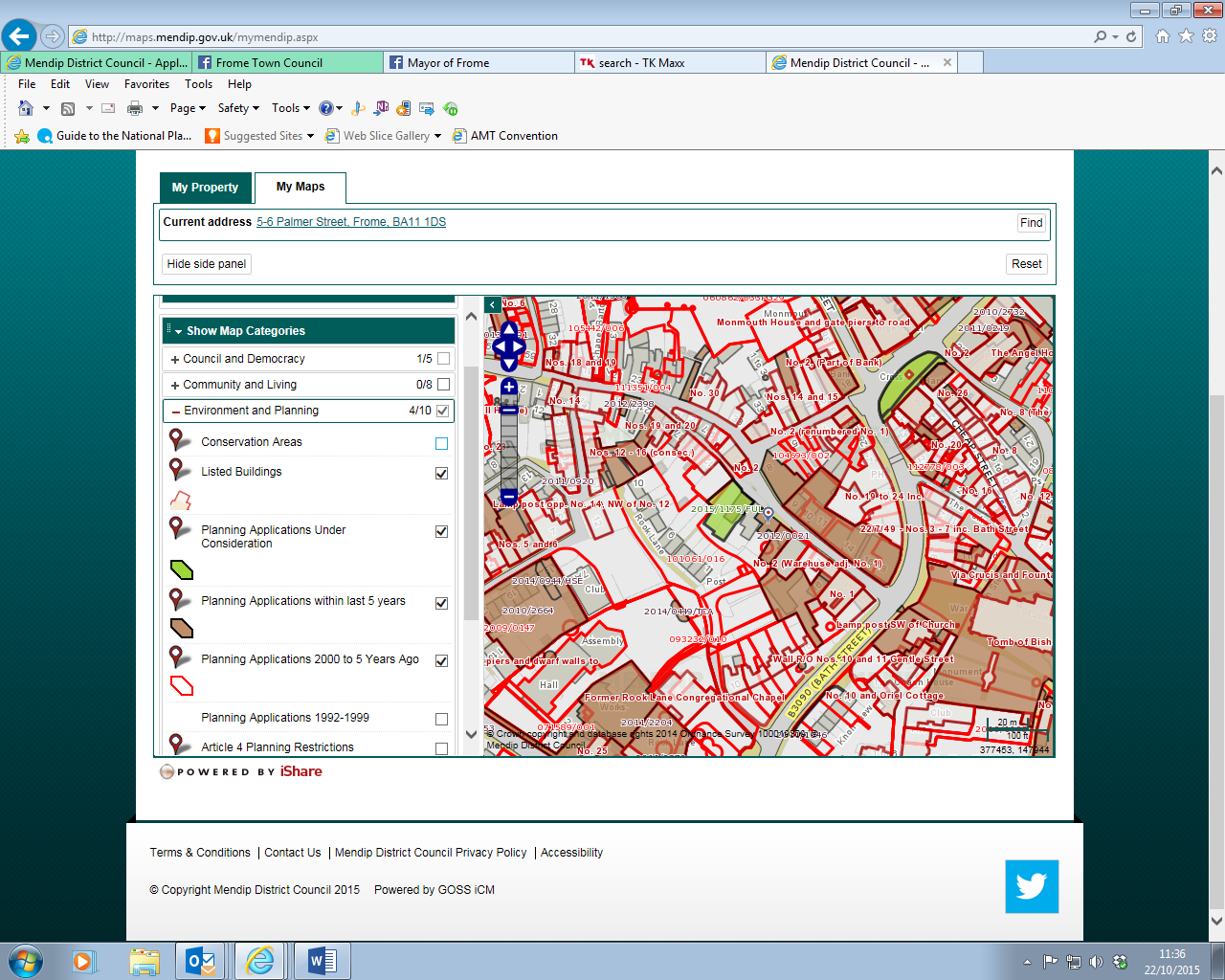
Task: Enable Planning Applications 1992-1999 checkbox
Action: (441, 719)
